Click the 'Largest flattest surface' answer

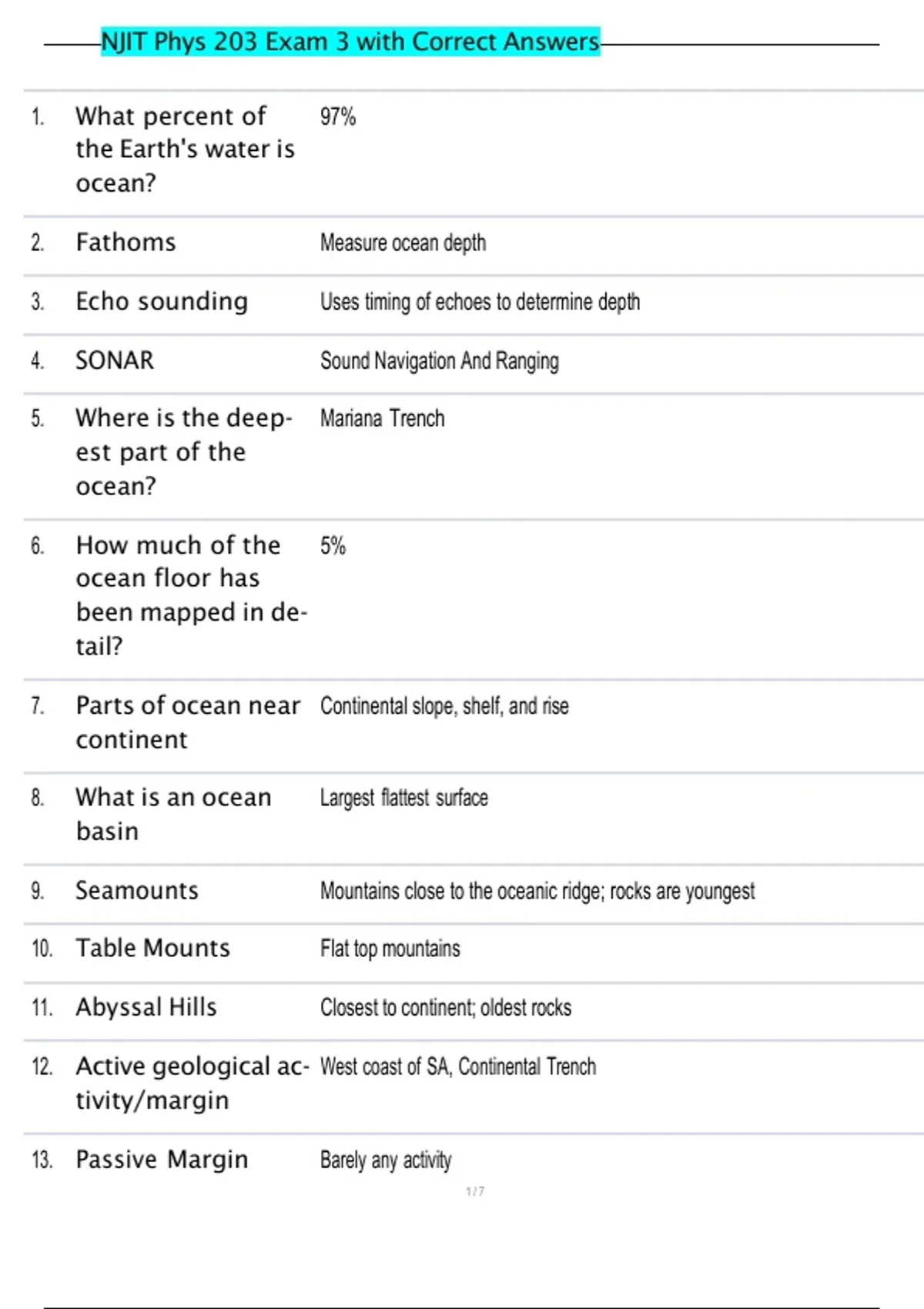403,798
